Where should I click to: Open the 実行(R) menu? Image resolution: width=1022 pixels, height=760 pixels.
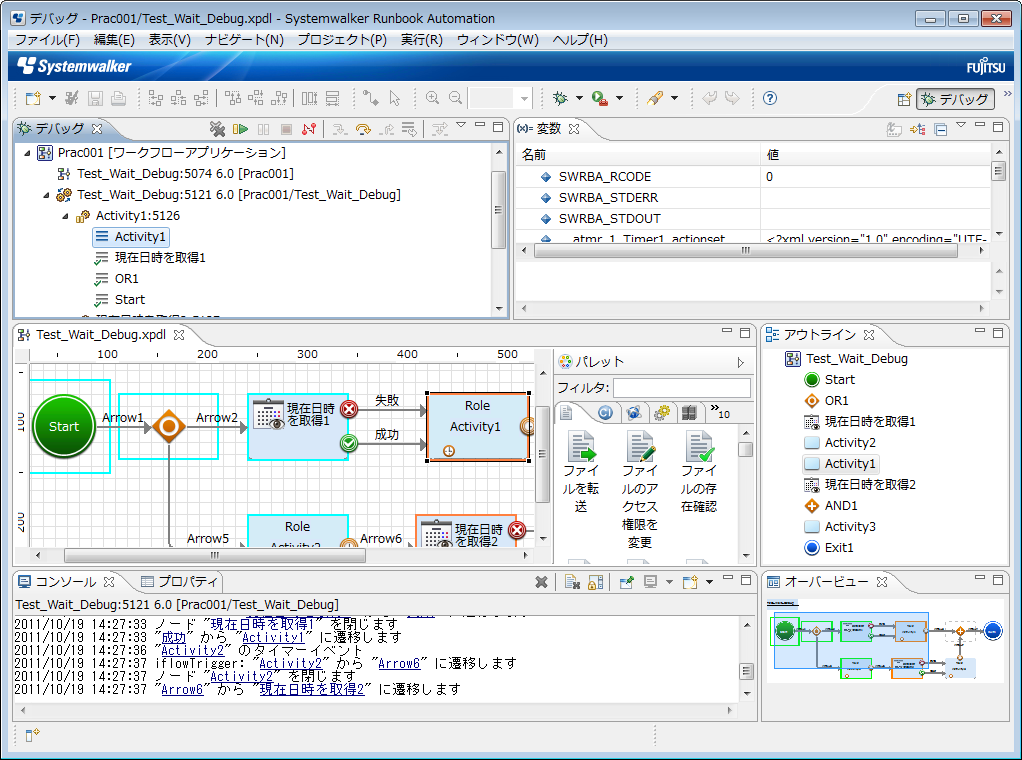coord(422,40)
